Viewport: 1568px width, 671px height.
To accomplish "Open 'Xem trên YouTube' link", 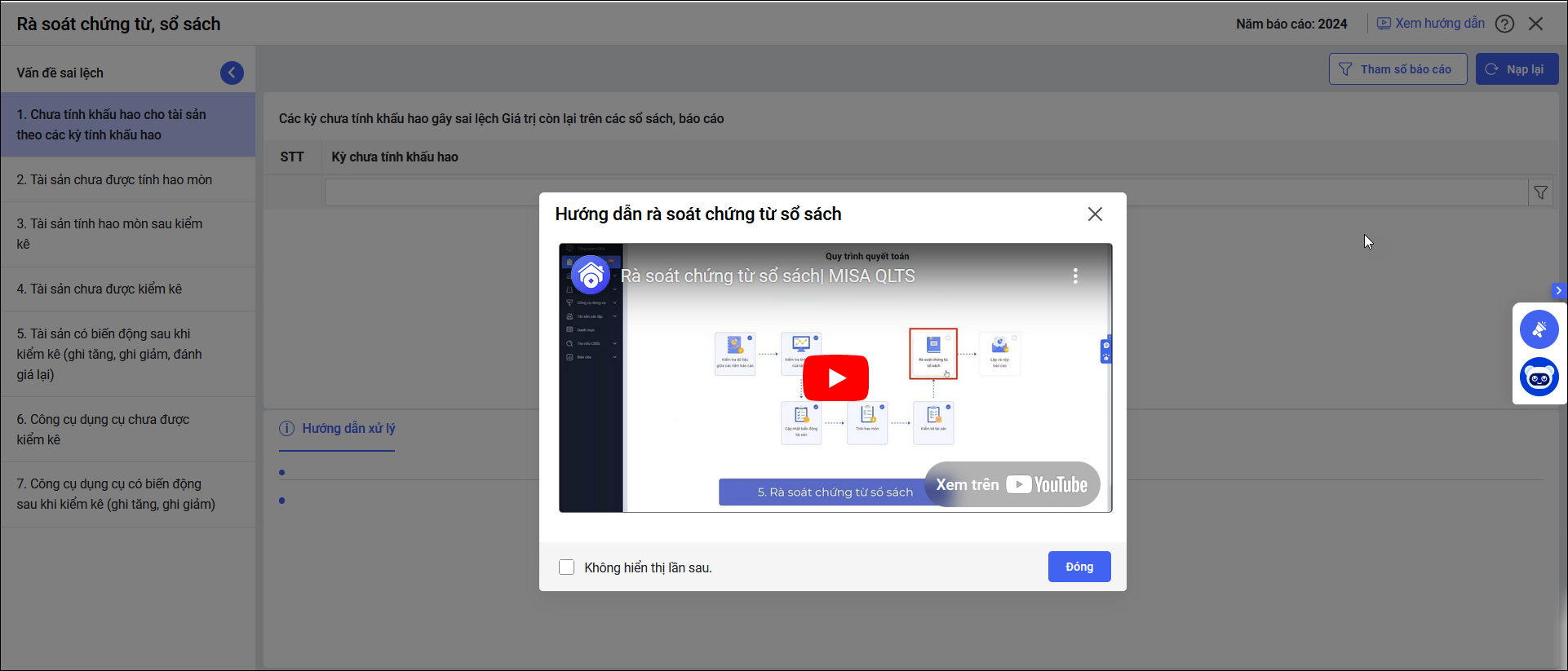I will (1012, 484).
